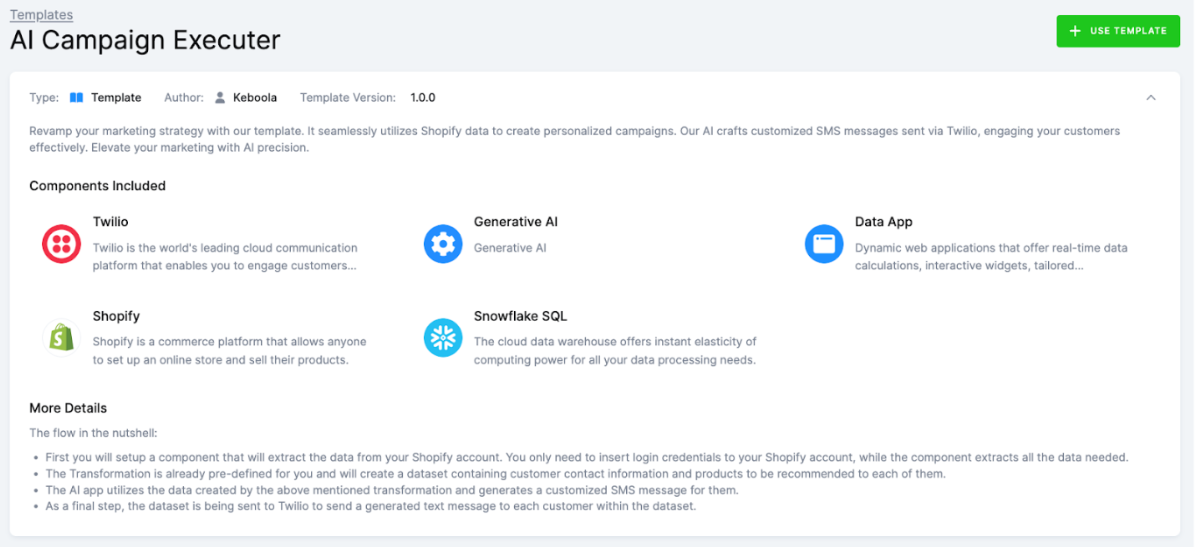Open the Twilio component title
The height and width of the screenshot is (547, 1195).
click(110, 222)
